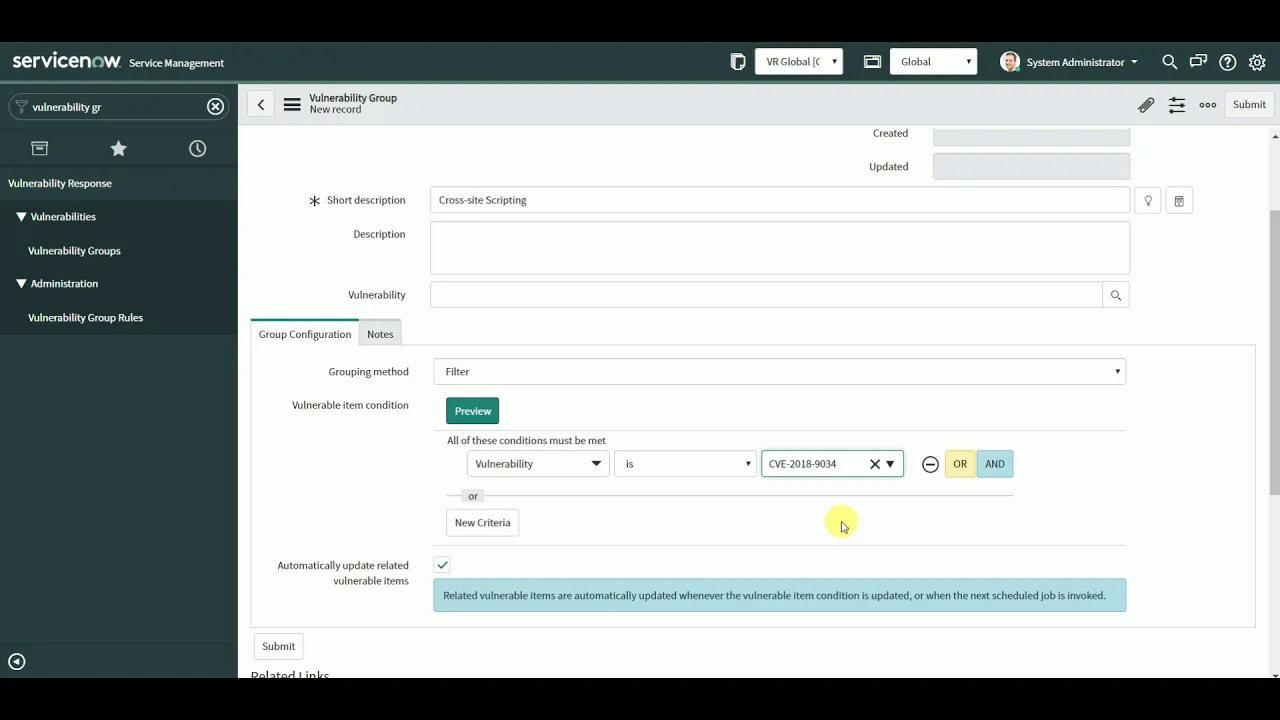Open the suggestion lightbulb beside Short description
This screenshot has width=1280, height=720.
click(1147, 200)
